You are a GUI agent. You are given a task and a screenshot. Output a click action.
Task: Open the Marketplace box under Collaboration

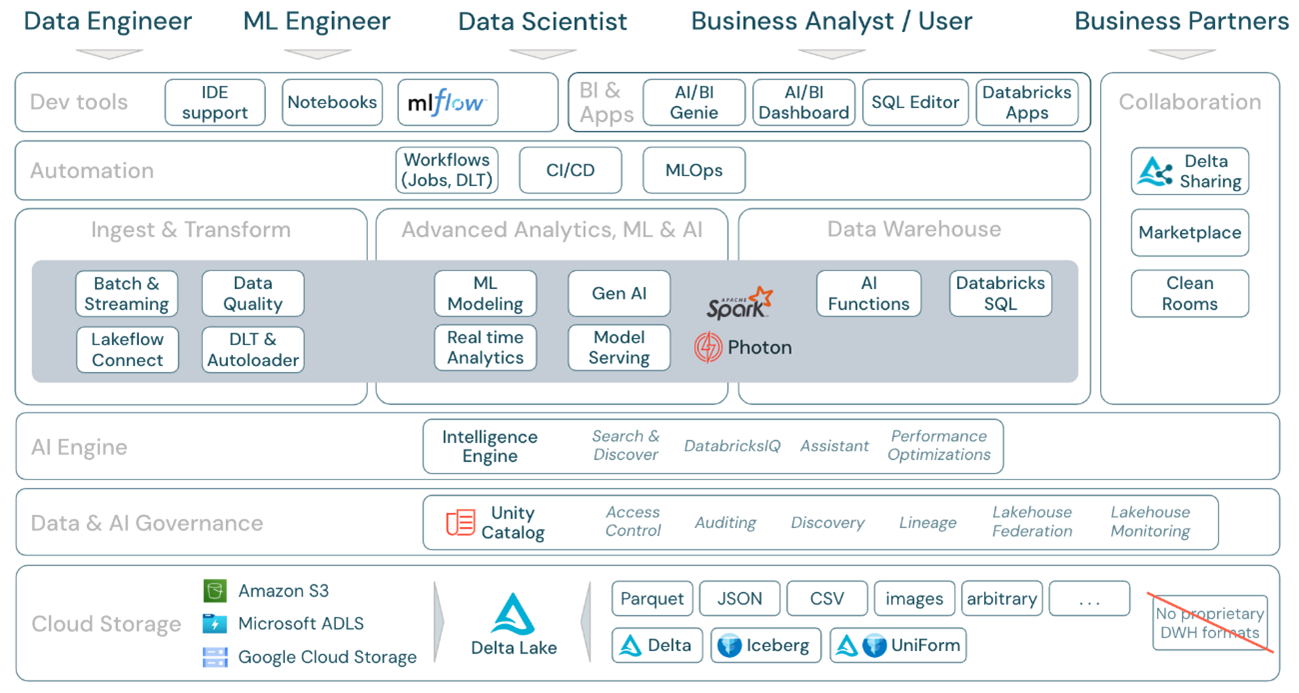pos(1189,233)
